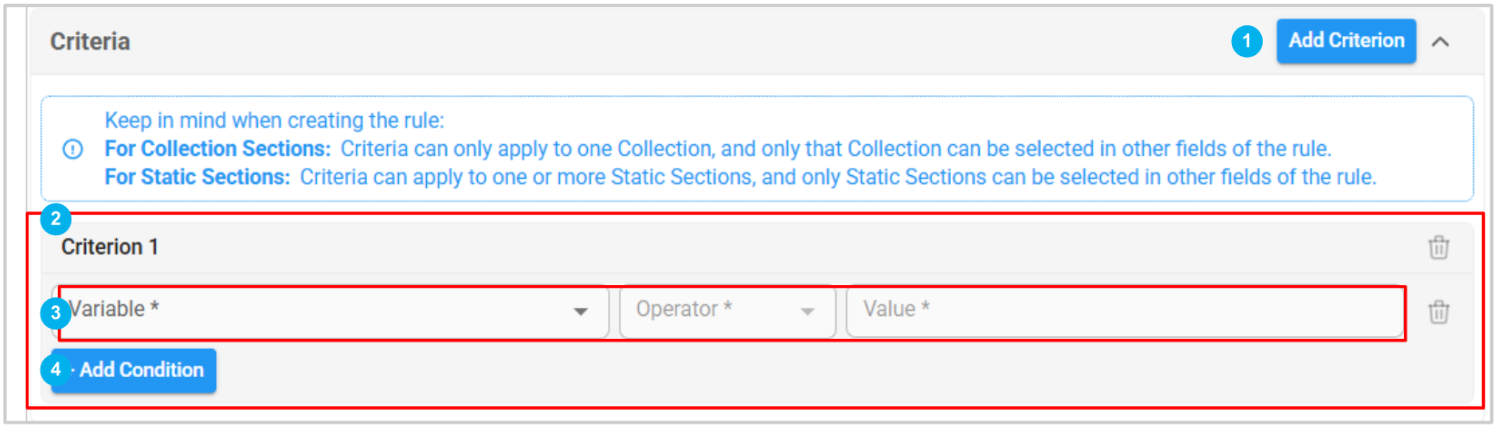Focus the Value input field
Screen dimensions: 1497x427
1124,311
